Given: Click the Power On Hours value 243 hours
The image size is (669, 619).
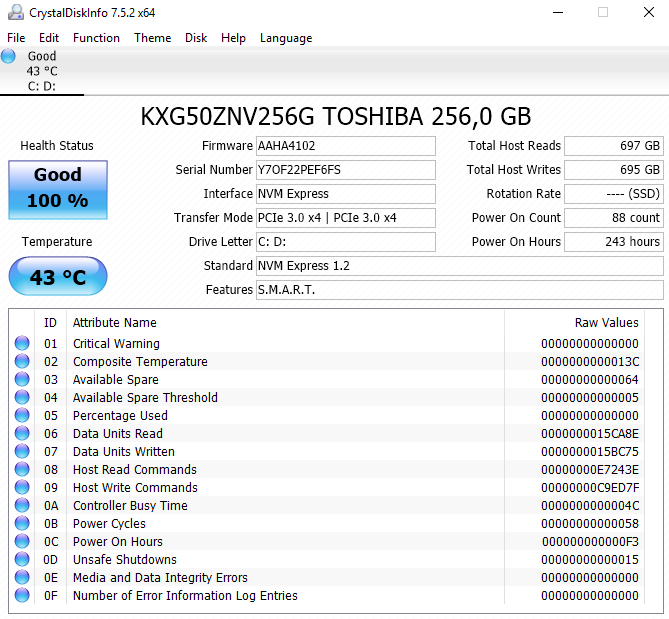Looking at the screenshot, I should point(614,242).
